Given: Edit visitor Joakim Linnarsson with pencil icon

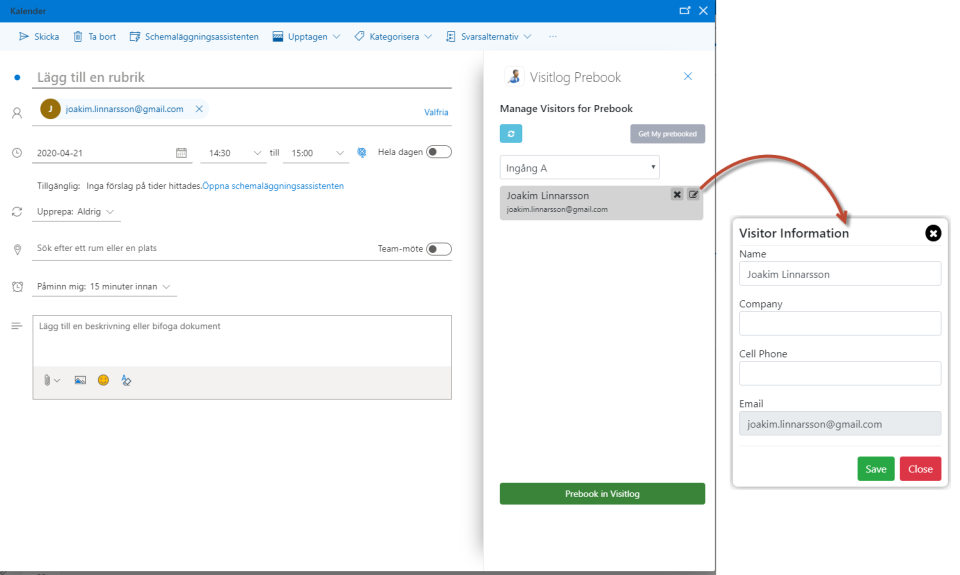Looking at the screenshot, I should [x=693, y=194].
